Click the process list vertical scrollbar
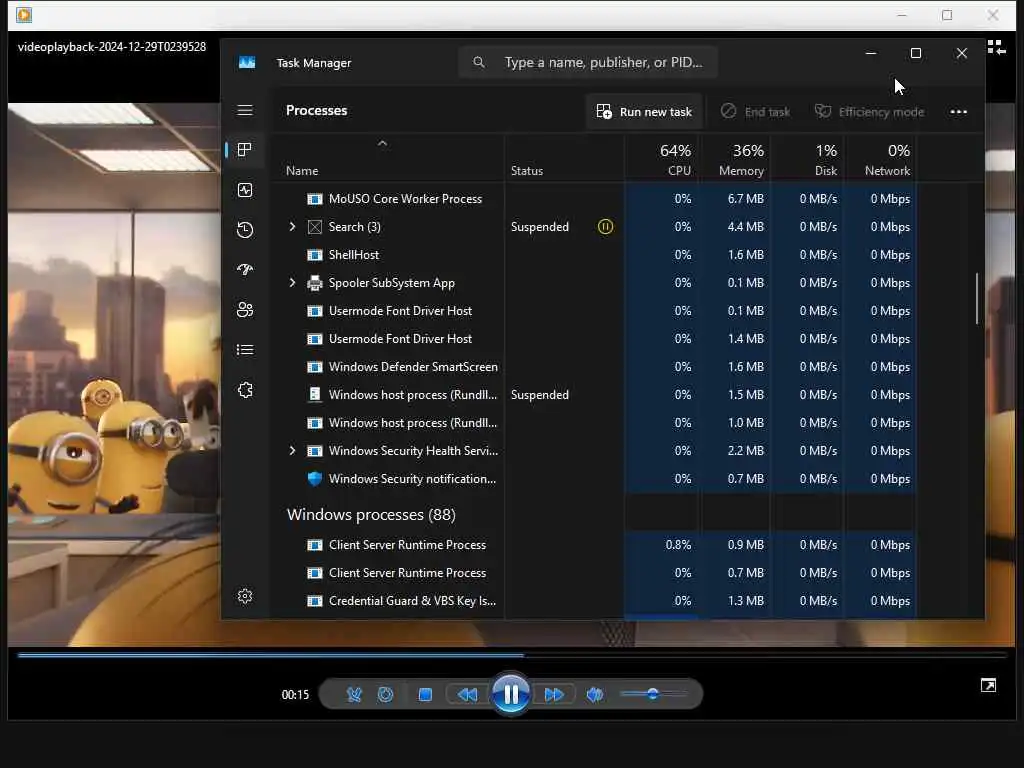This screenshot has height=768, width=1024. pos(977,298)
